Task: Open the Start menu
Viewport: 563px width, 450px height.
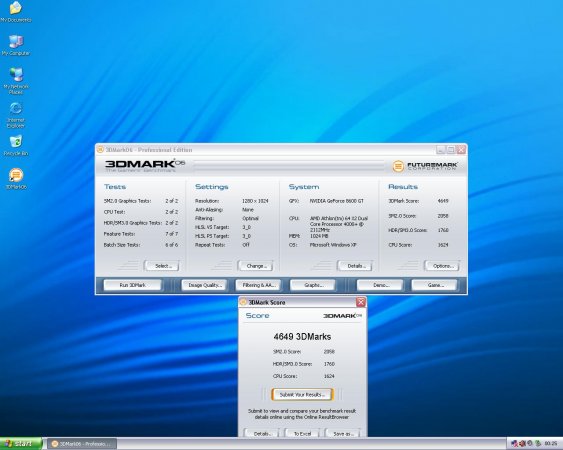Action: (21, 444)
